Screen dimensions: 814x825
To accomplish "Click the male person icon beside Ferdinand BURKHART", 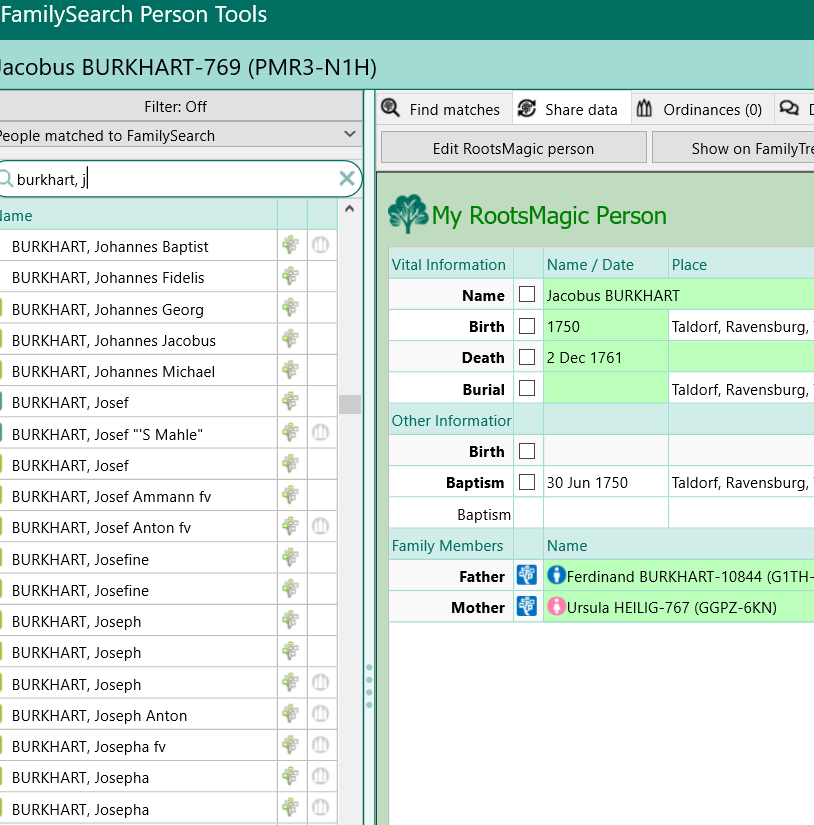I will point(556,575).
